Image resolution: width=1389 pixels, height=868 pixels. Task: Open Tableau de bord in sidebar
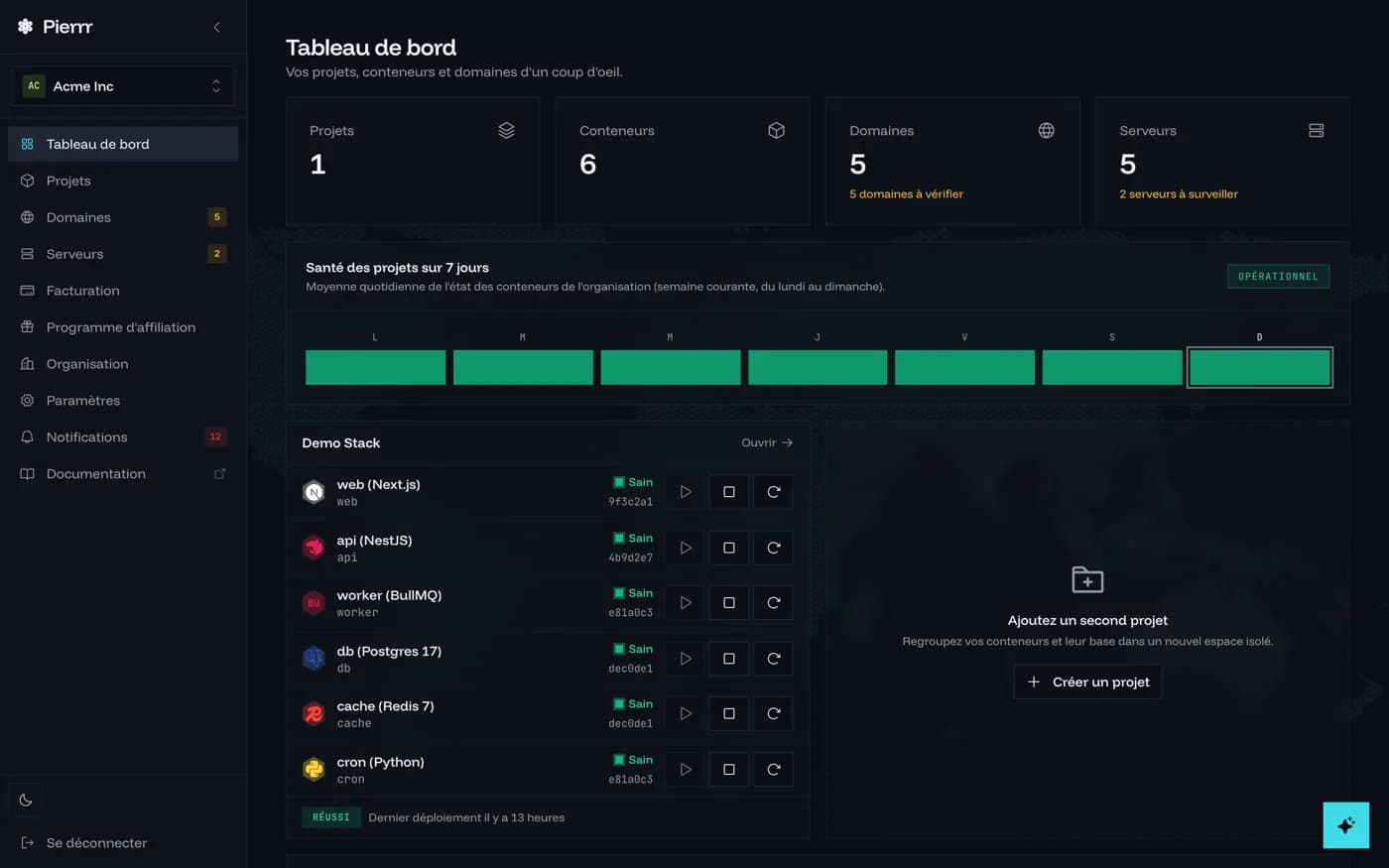pyautogui.click(x=123, y=144)
